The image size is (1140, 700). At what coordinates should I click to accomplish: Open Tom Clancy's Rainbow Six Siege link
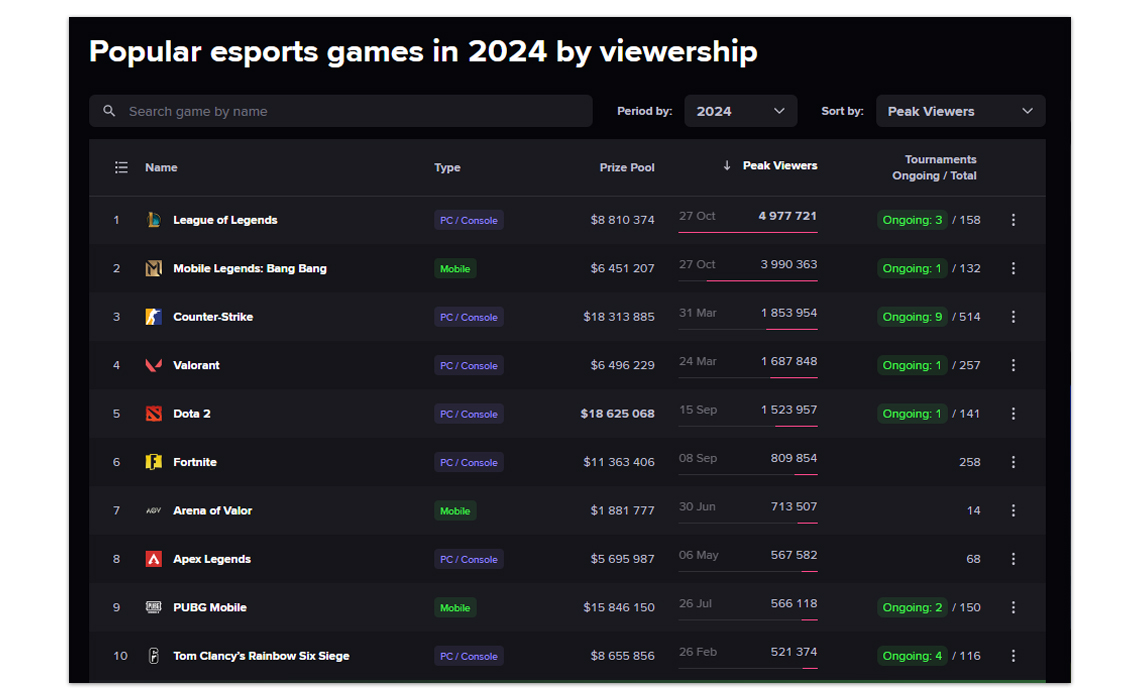261,656
